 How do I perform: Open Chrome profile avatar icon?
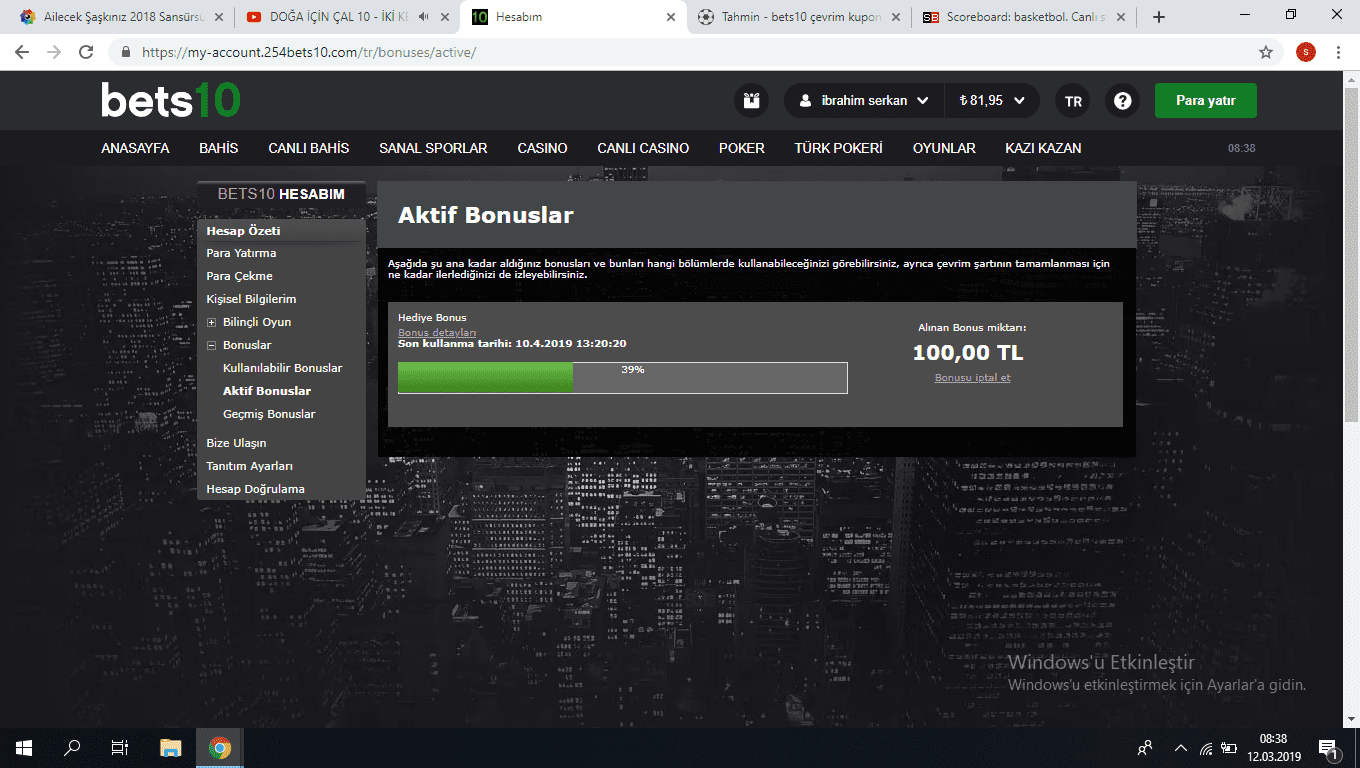point(1305,52)
